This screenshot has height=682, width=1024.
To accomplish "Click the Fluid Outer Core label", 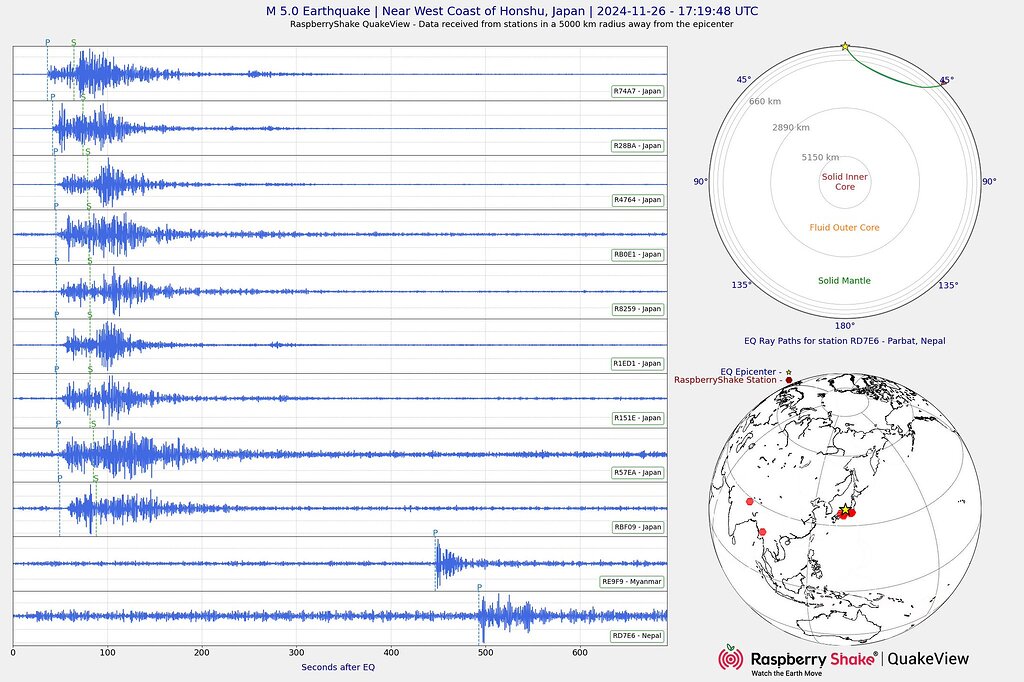I will tap(844, 228).
